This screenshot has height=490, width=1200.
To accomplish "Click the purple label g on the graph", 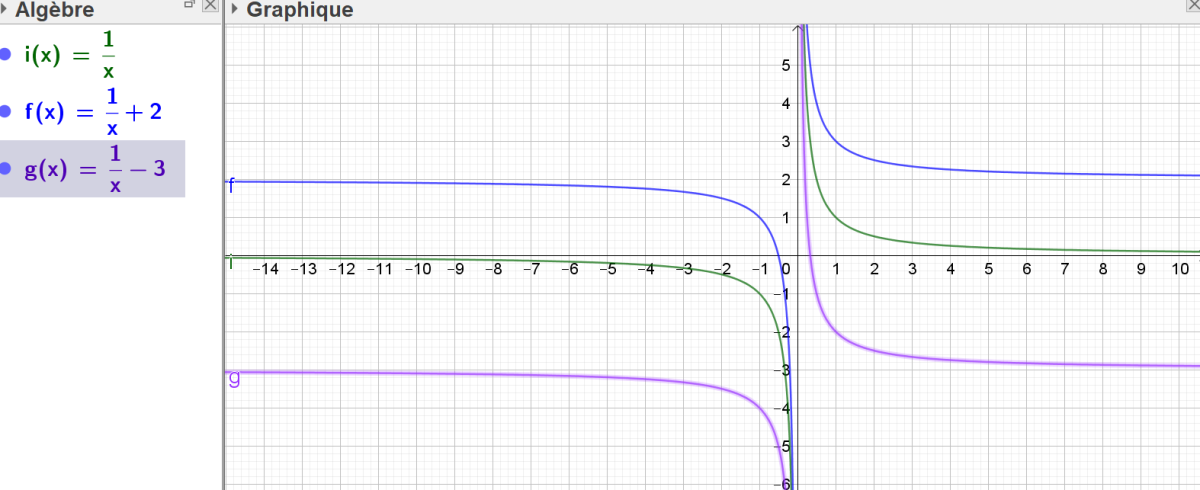I will pos(234,378).
